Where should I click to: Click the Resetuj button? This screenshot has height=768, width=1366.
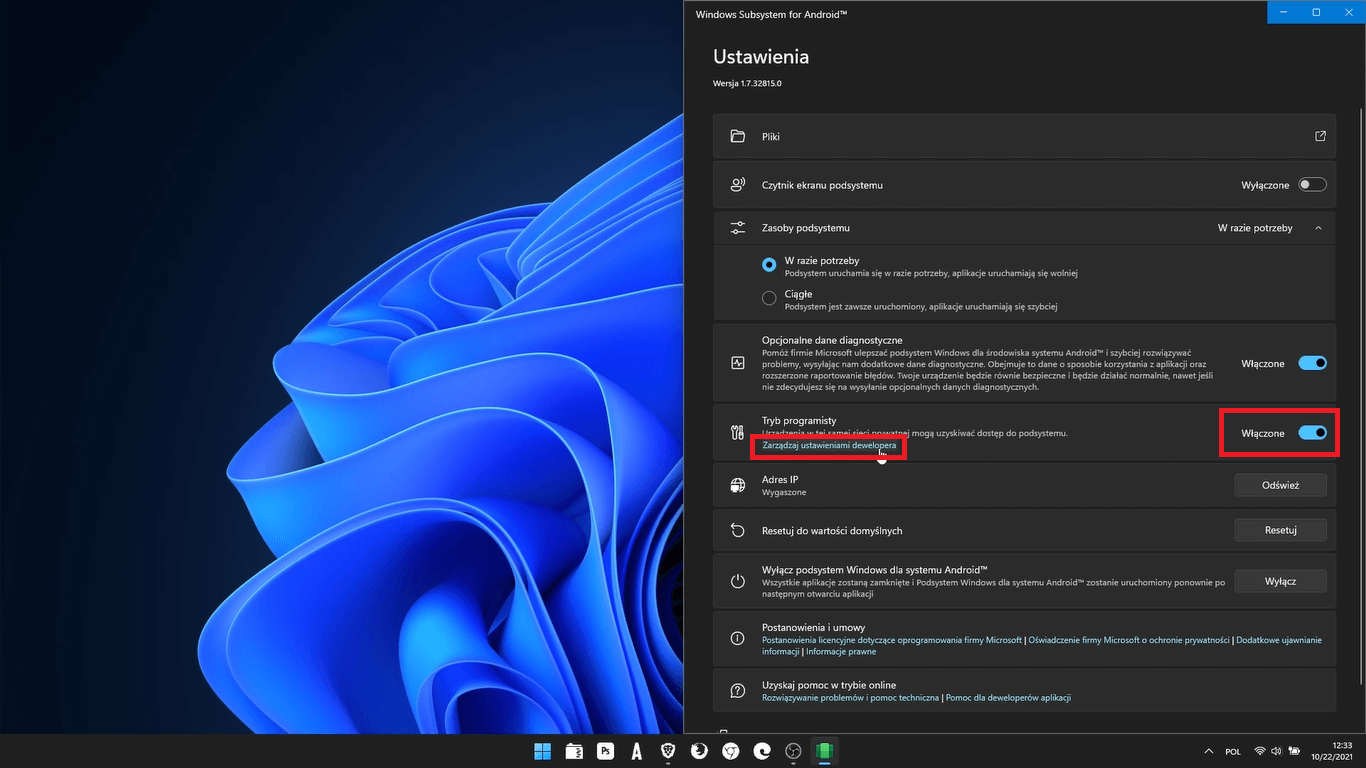click(x=1280, y=530)
